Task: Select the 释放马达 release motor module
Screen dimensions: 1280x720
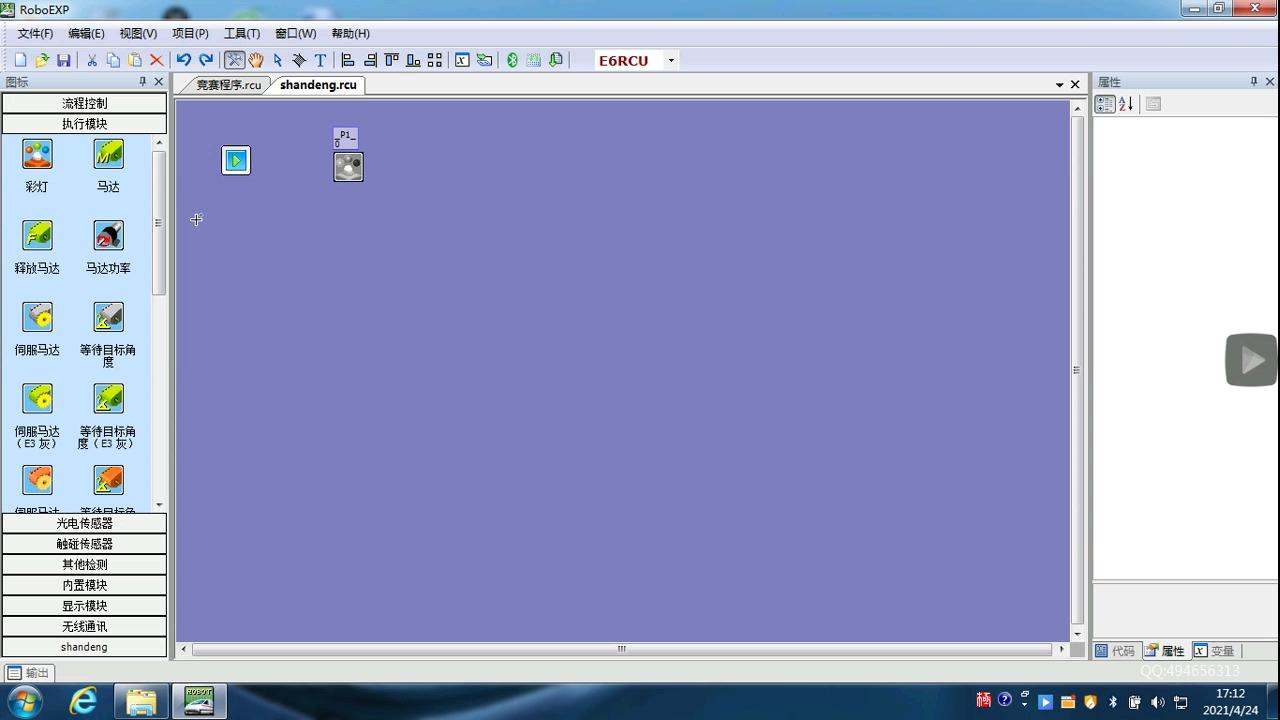Action: [37, 236]
